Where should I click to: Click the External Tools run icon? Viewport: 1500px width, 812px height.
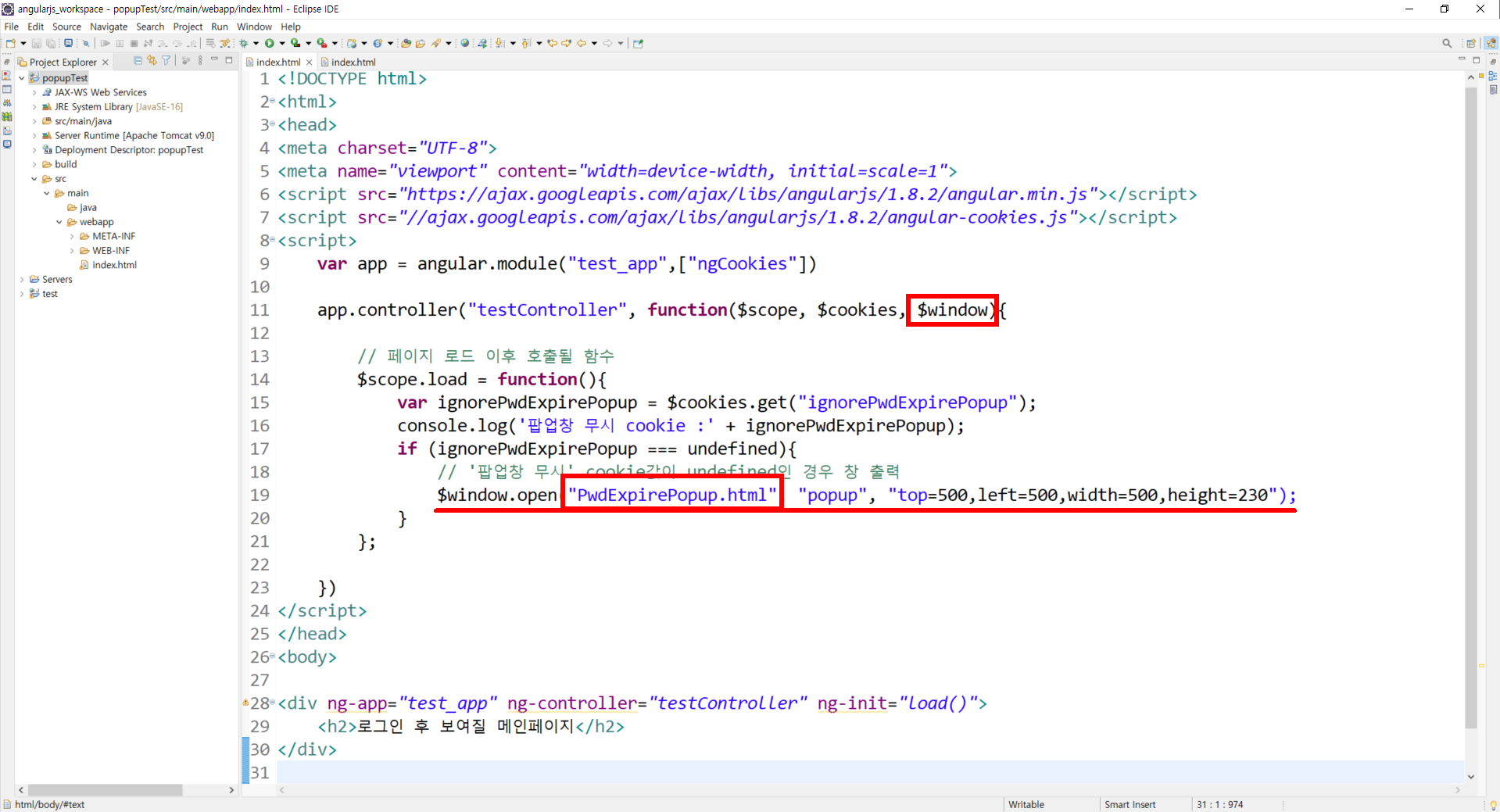click(x=321, y=43)
